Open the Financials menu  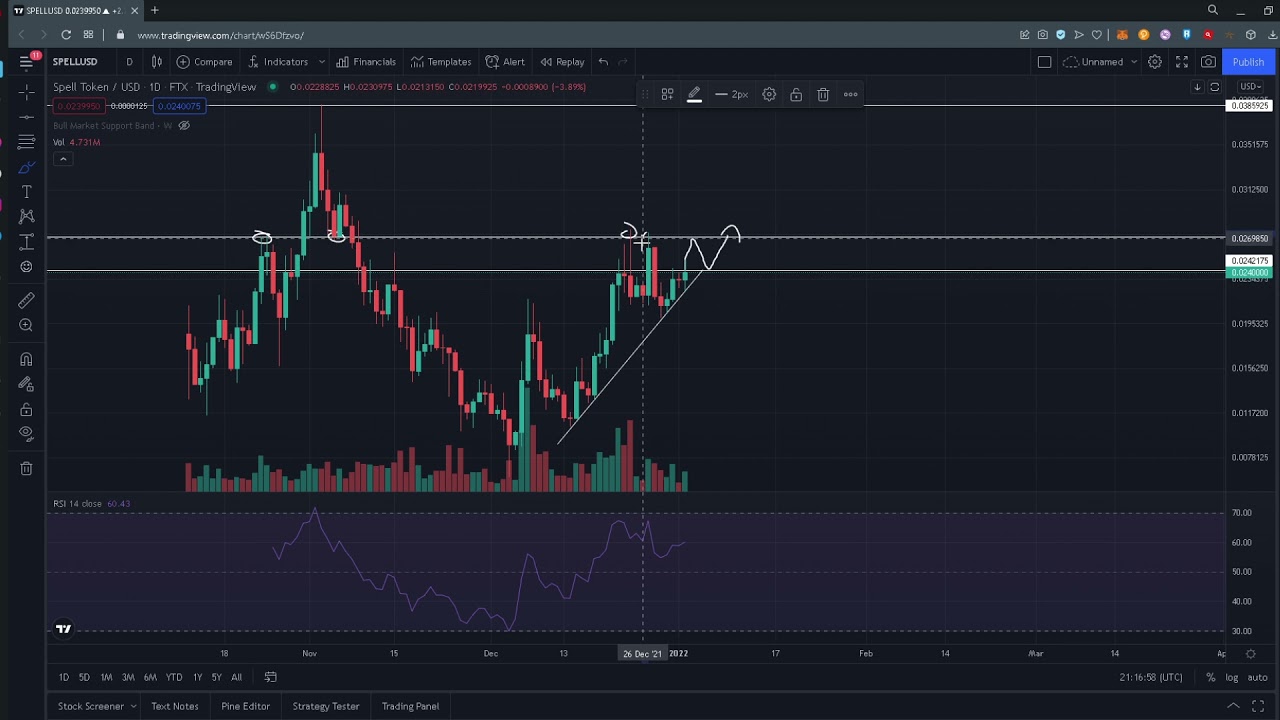(366, 62)
